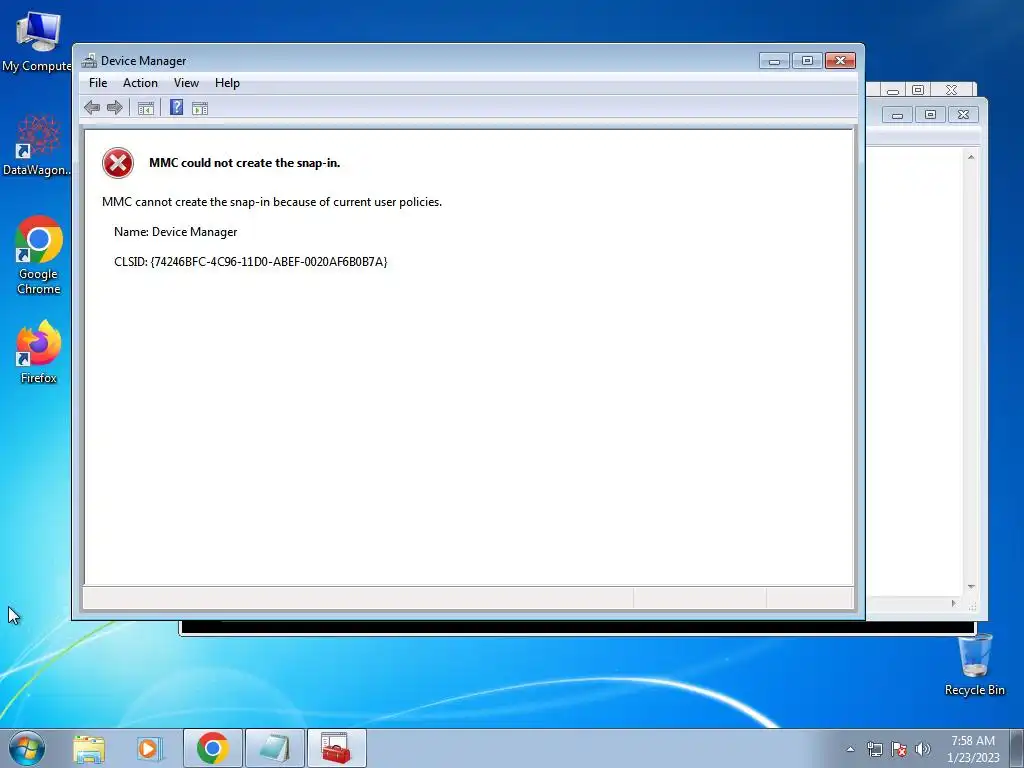The image size is (1024, 768).
Task: Minimize the front background window behind Device Manager
Action: (x=897, y=115)
